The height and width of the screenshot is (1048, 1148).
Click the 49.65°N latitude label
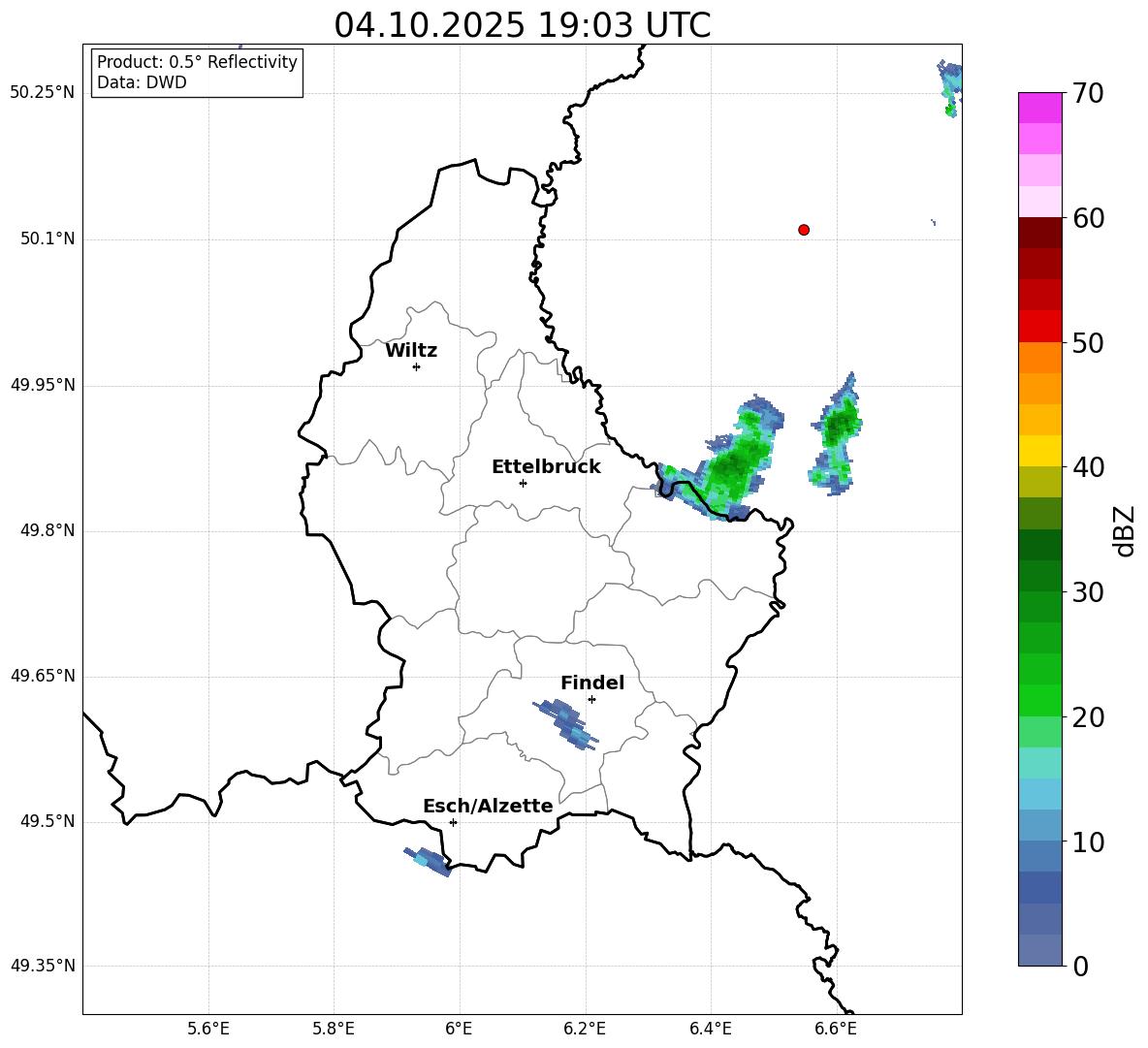click(x=43, y=675)
